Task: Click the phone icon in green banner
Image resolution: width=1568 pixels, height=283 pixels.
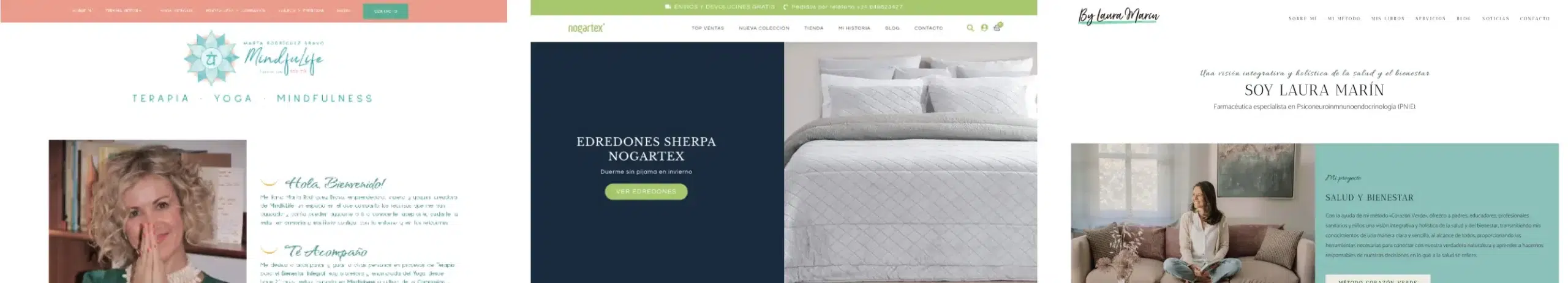Action: tap(786, 7)
